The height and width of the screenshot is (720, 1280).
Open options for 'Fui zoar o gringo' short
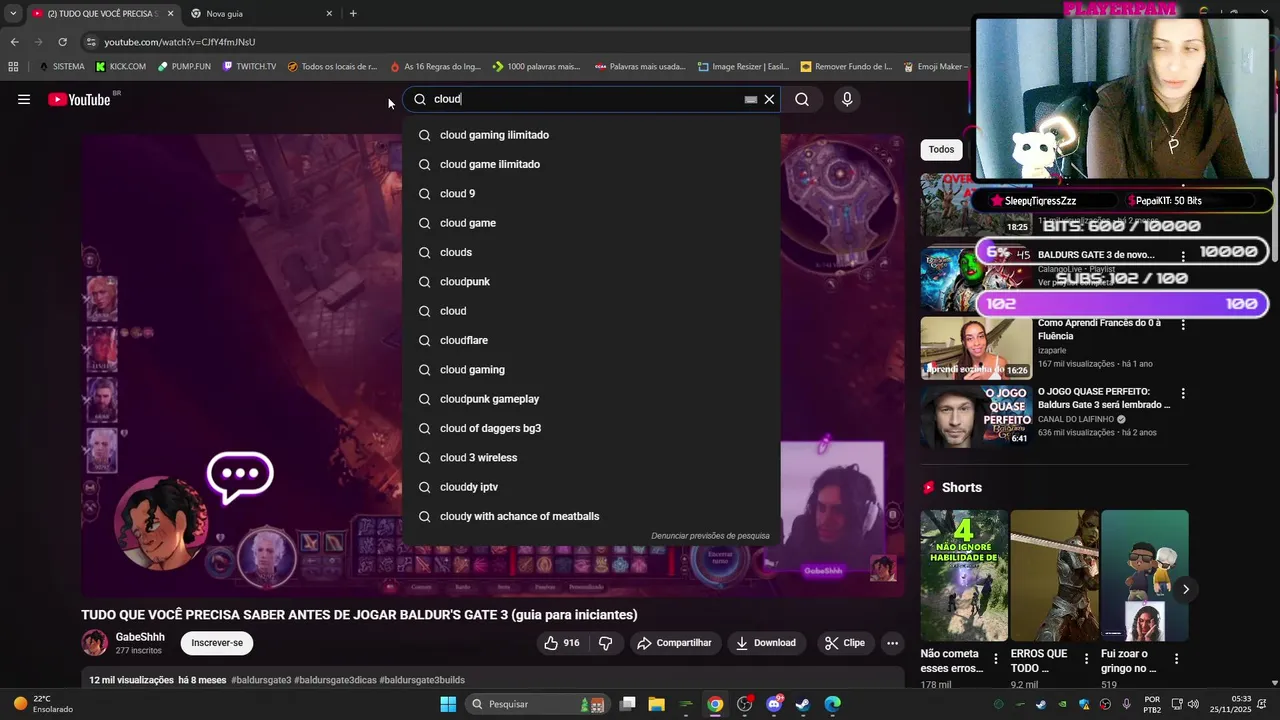pyautogui.click(x=1176, y=659)
